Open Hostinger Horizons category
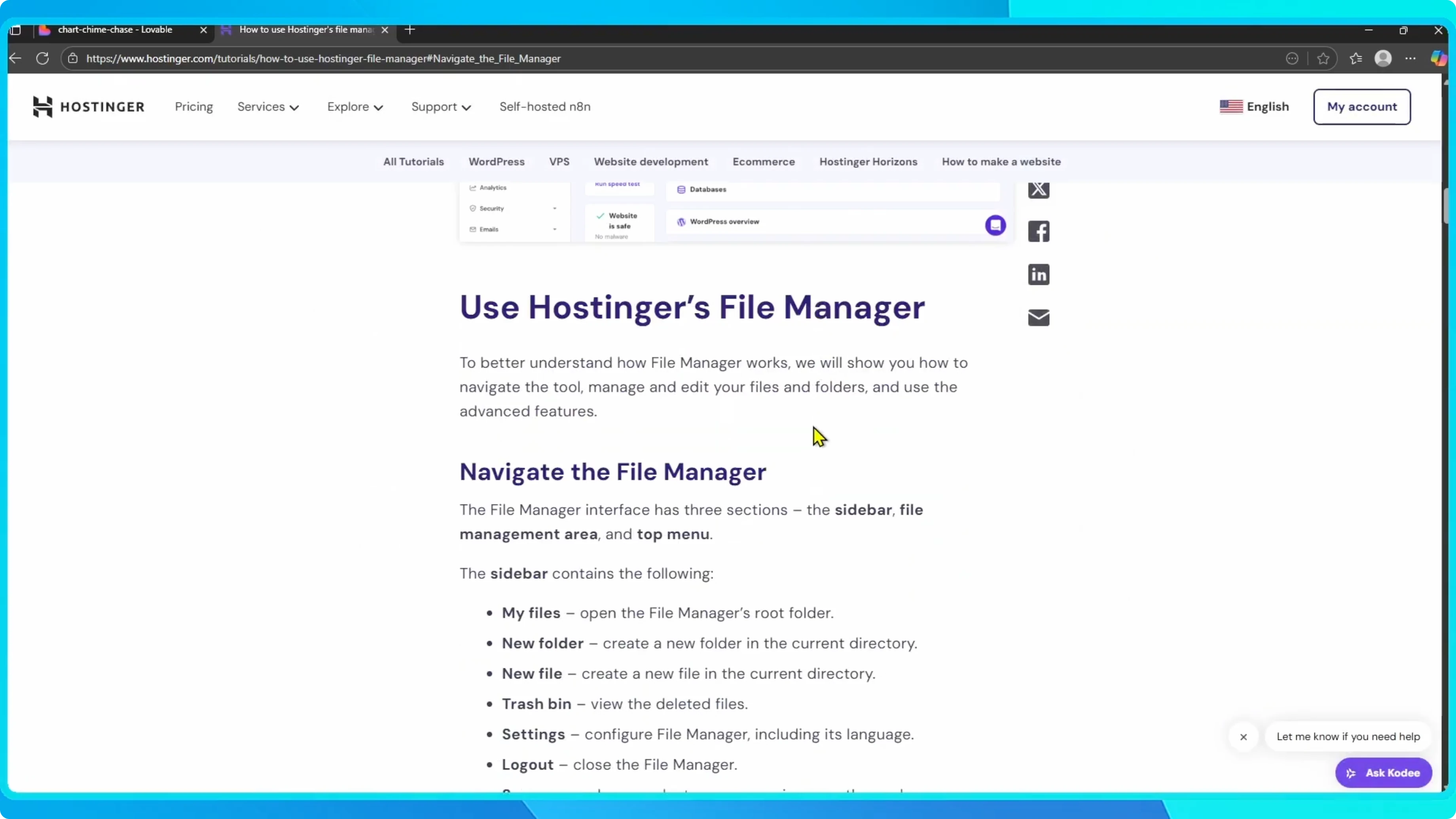The width and height of the screenshot is (1456, 819). 868,162
